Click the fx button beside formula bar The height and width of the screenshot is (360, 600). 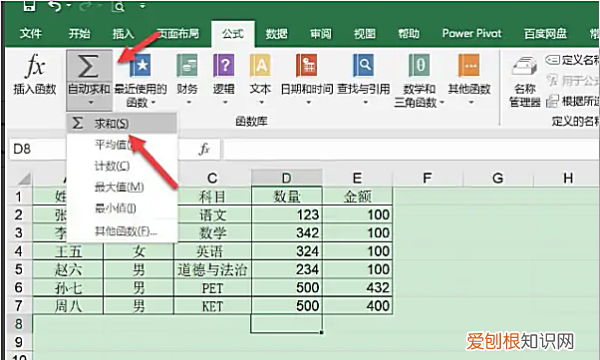click(204, 149)
